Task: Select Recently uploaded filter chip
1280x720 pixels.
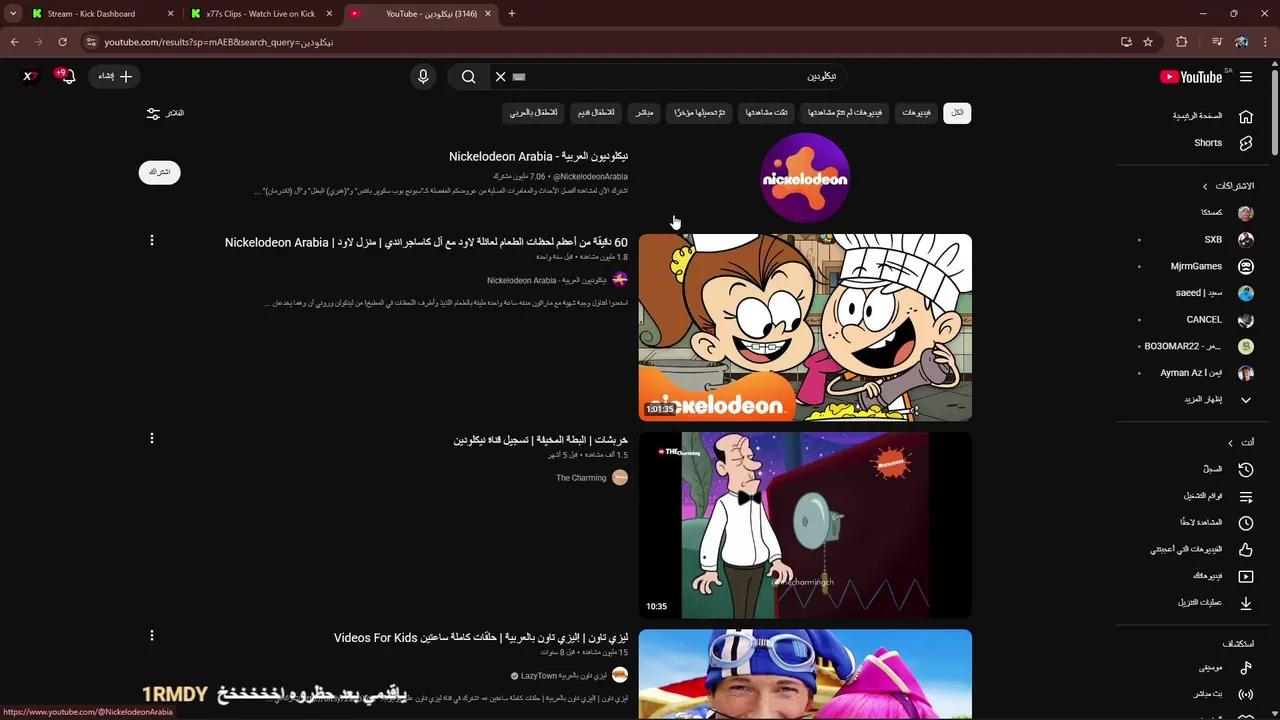Action: (x=699, y=113)
